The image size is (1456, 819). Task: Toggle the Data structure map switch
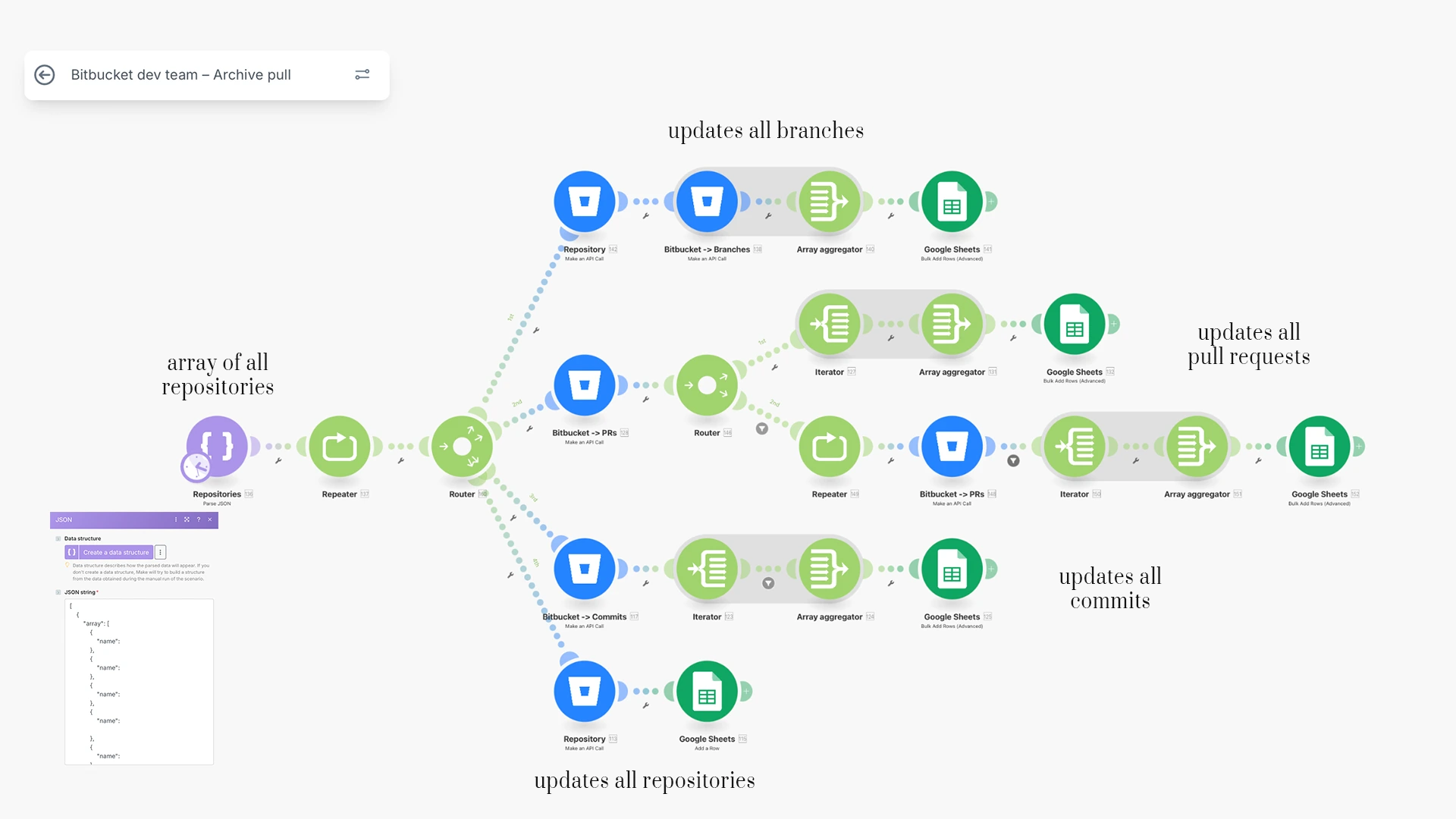pyautogui.click(x=58, y=538)
